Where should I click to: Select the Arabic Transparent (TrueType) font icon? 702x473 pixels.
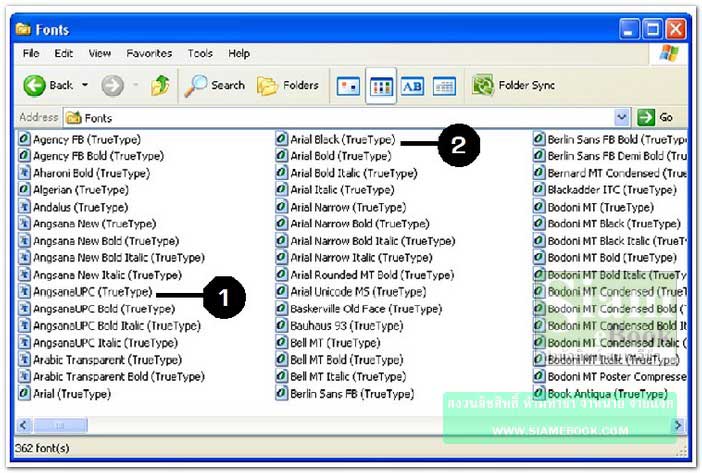(24, 360)
